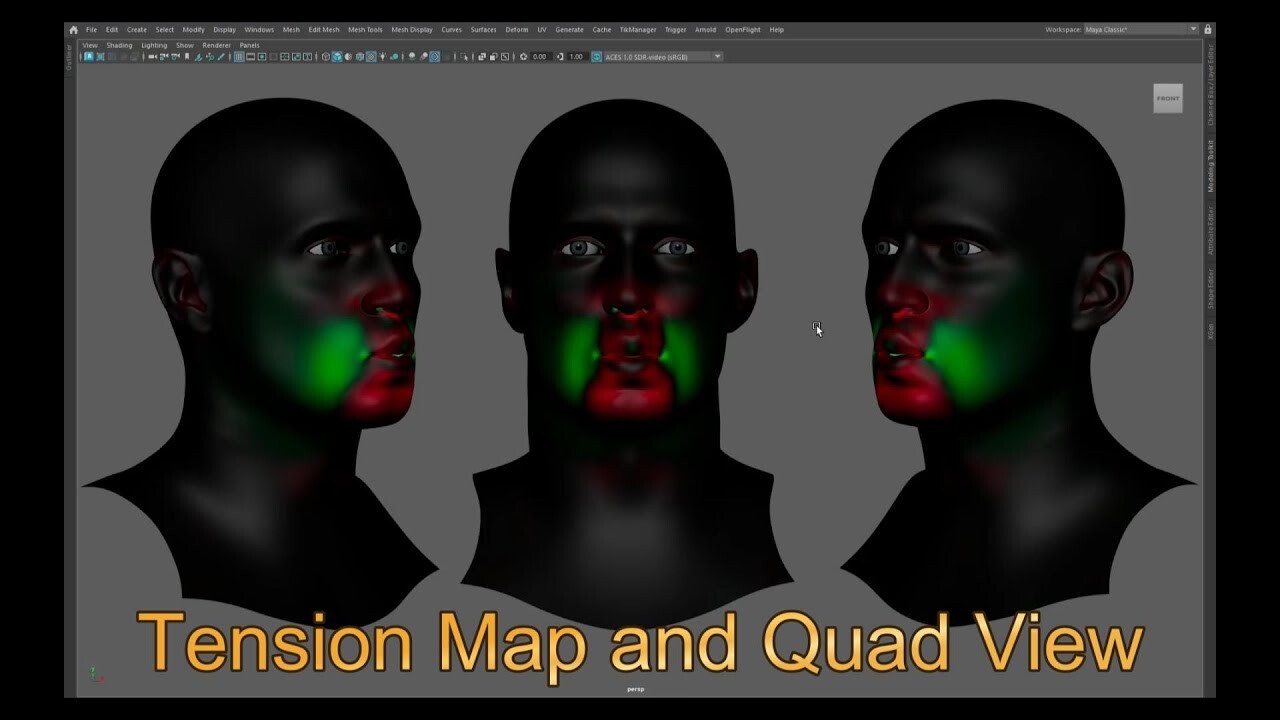Click the FRONT view axis indicator
The height and width of the screenshot is (720, 1280).
[x=1167, y=98]
